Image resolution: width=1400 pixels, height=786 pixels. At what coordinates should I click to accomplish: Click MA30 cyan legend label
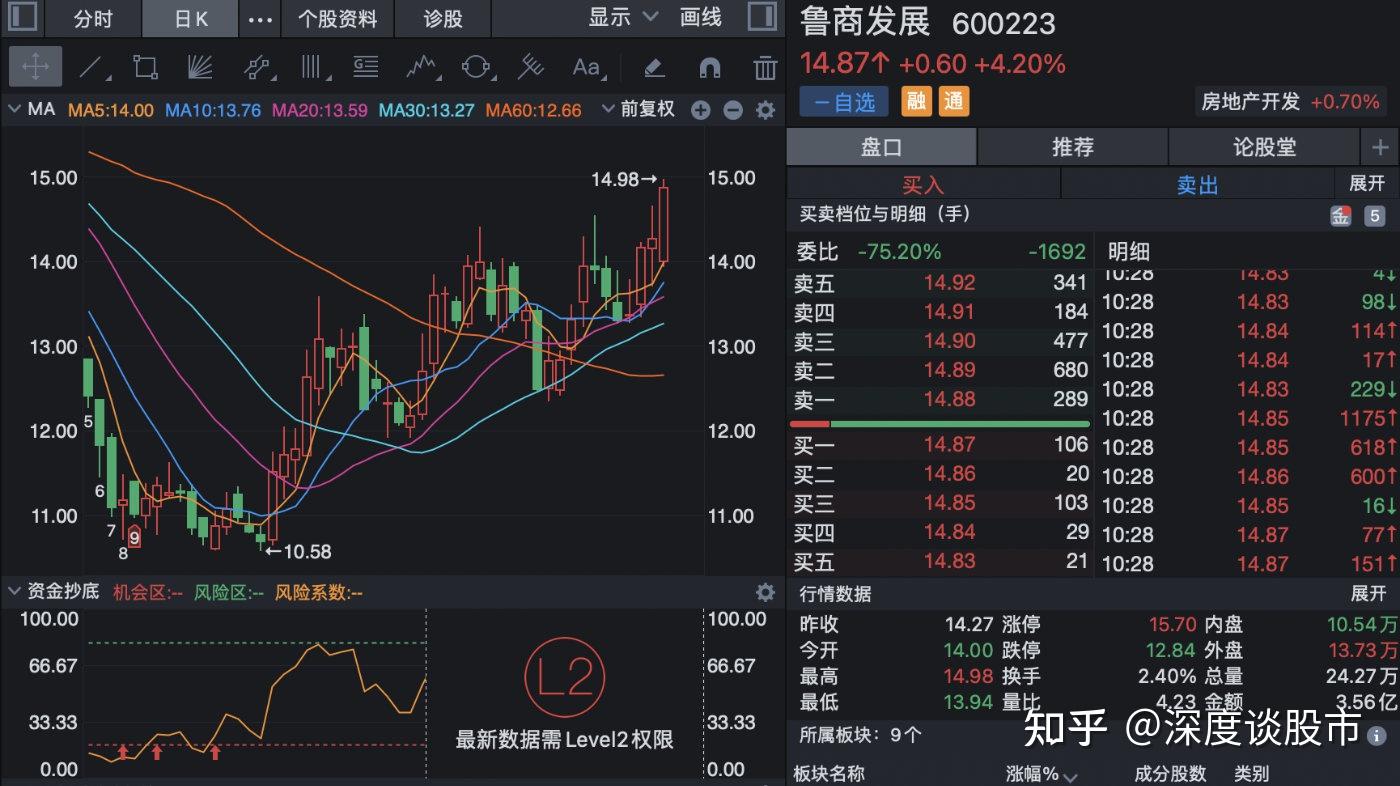tap(427, 110)
